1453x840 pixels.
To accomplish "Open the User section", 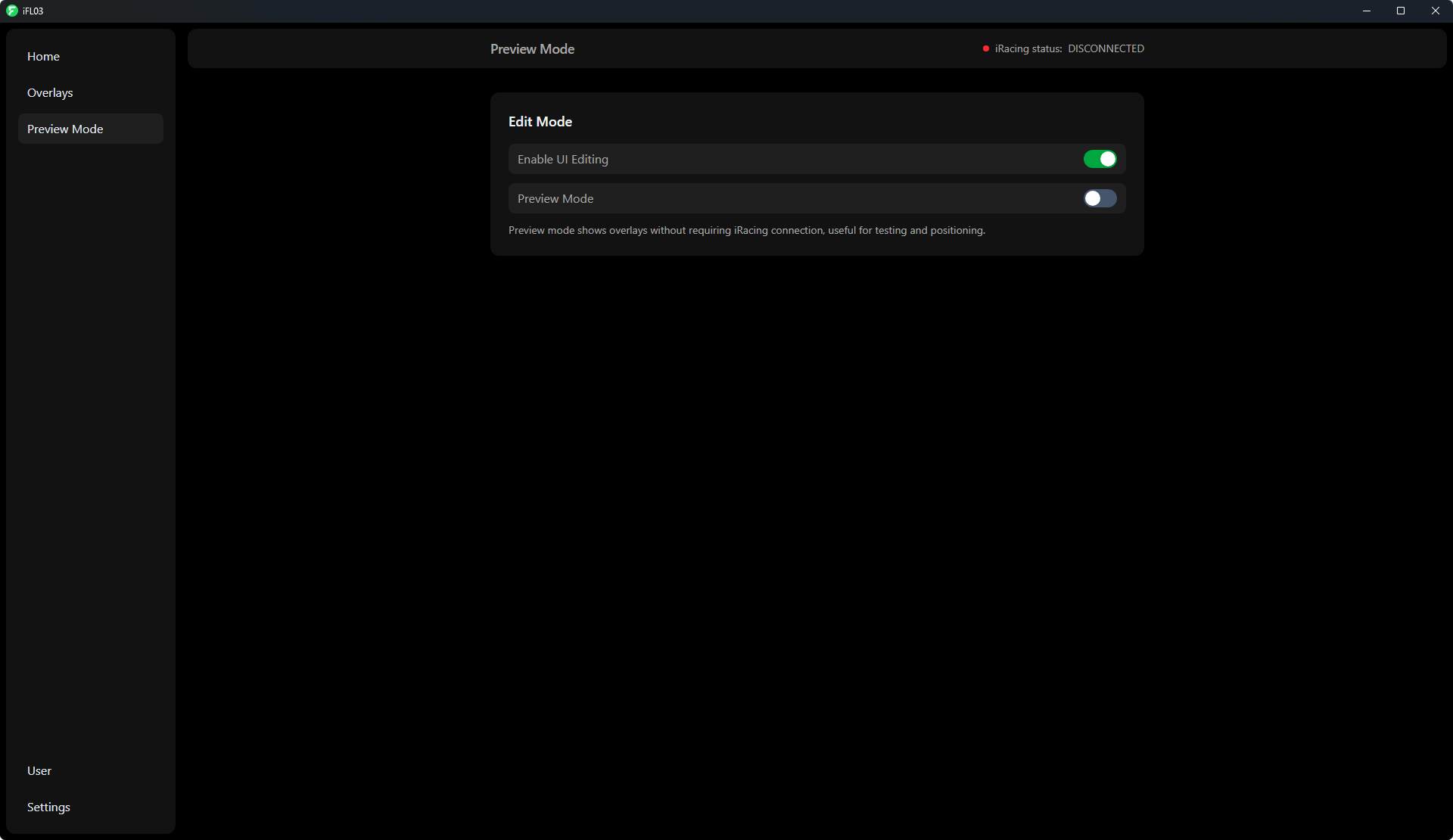I will click(90, 770).
